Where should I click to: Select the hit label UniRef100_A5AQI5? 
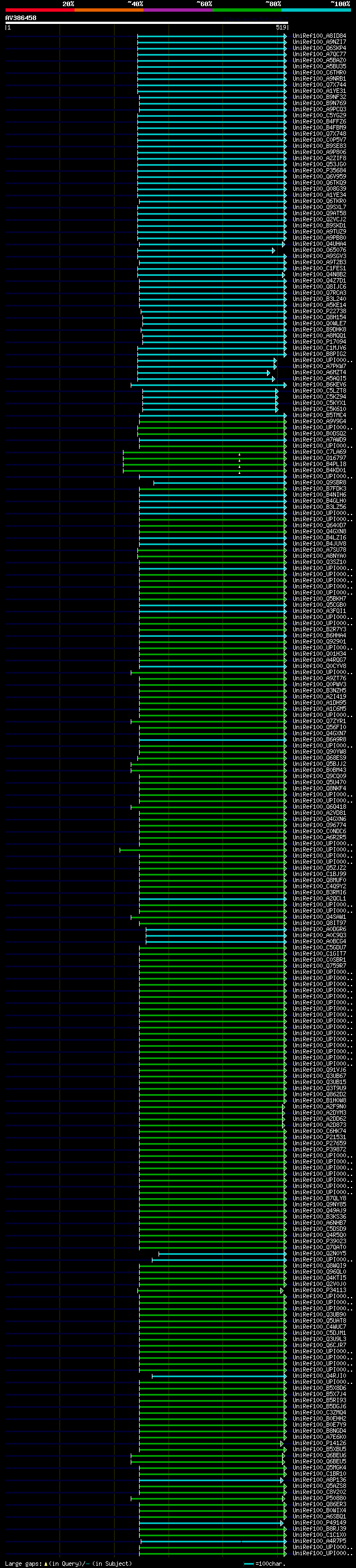[x=319, y=379]
